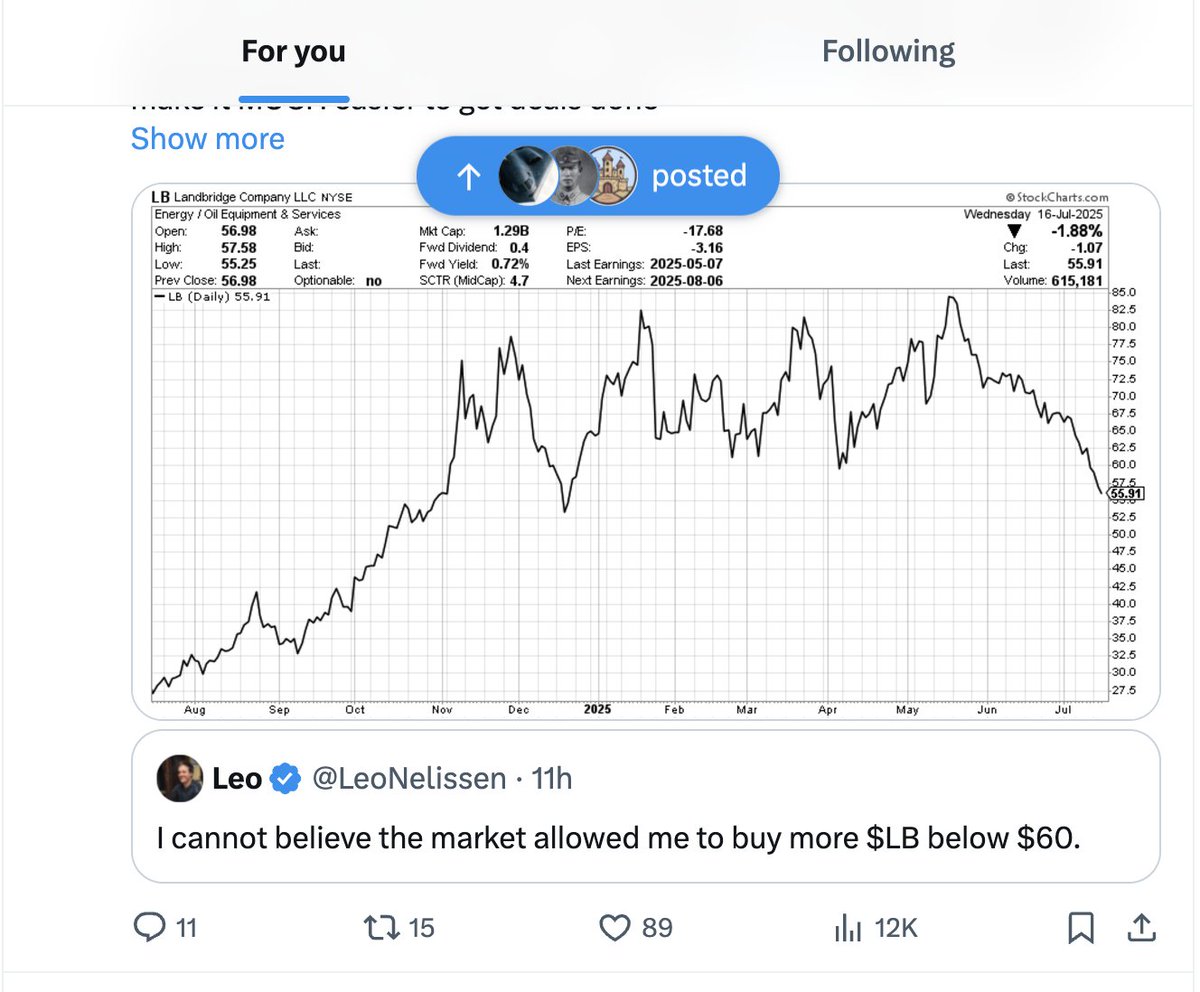Viewport: 1200px width, 992px height.
Task: Expand the tweet with Show more
Action: tap(208, 138)
